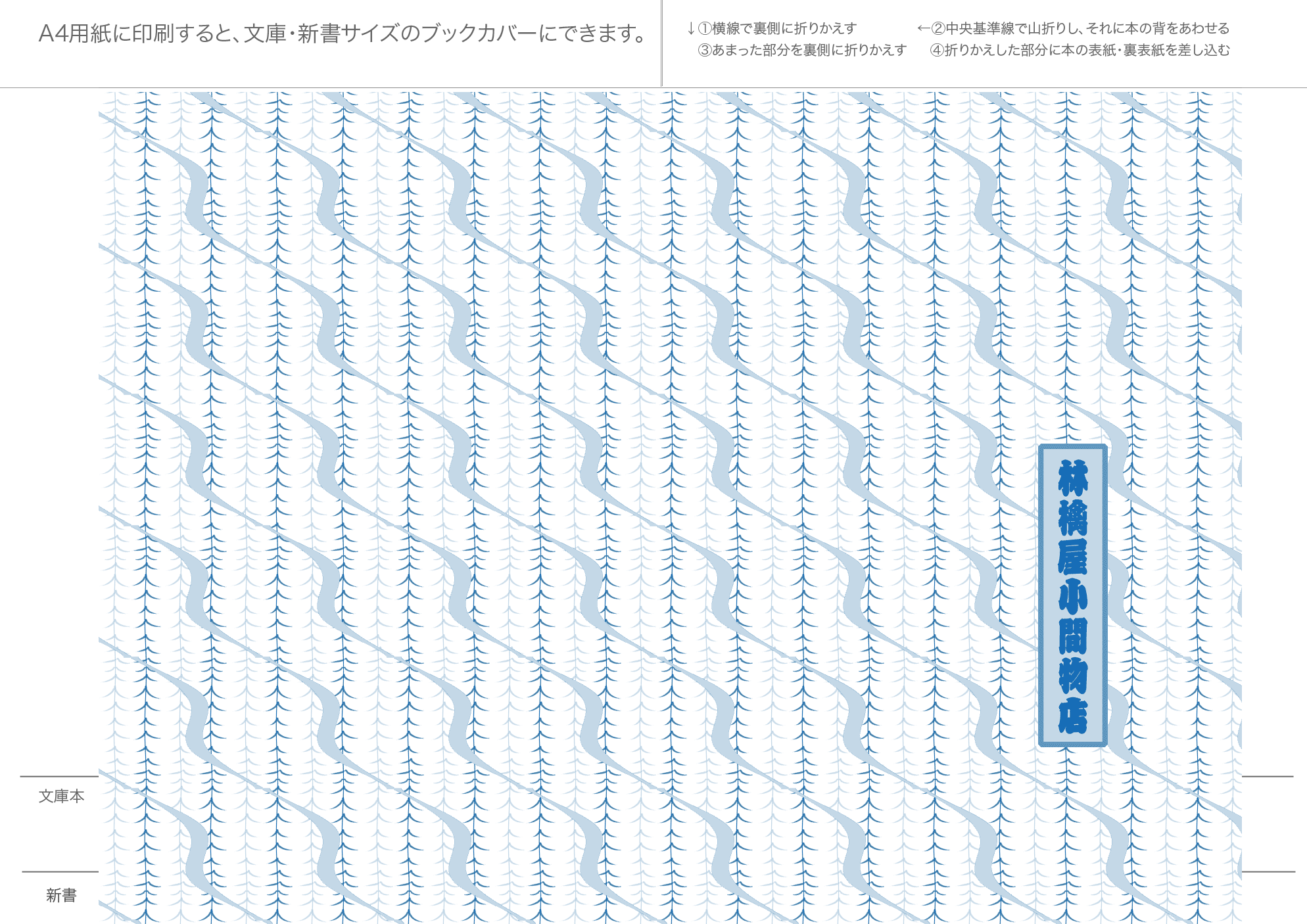Click the 屋 character on the vertical label

pos(1072,557)
